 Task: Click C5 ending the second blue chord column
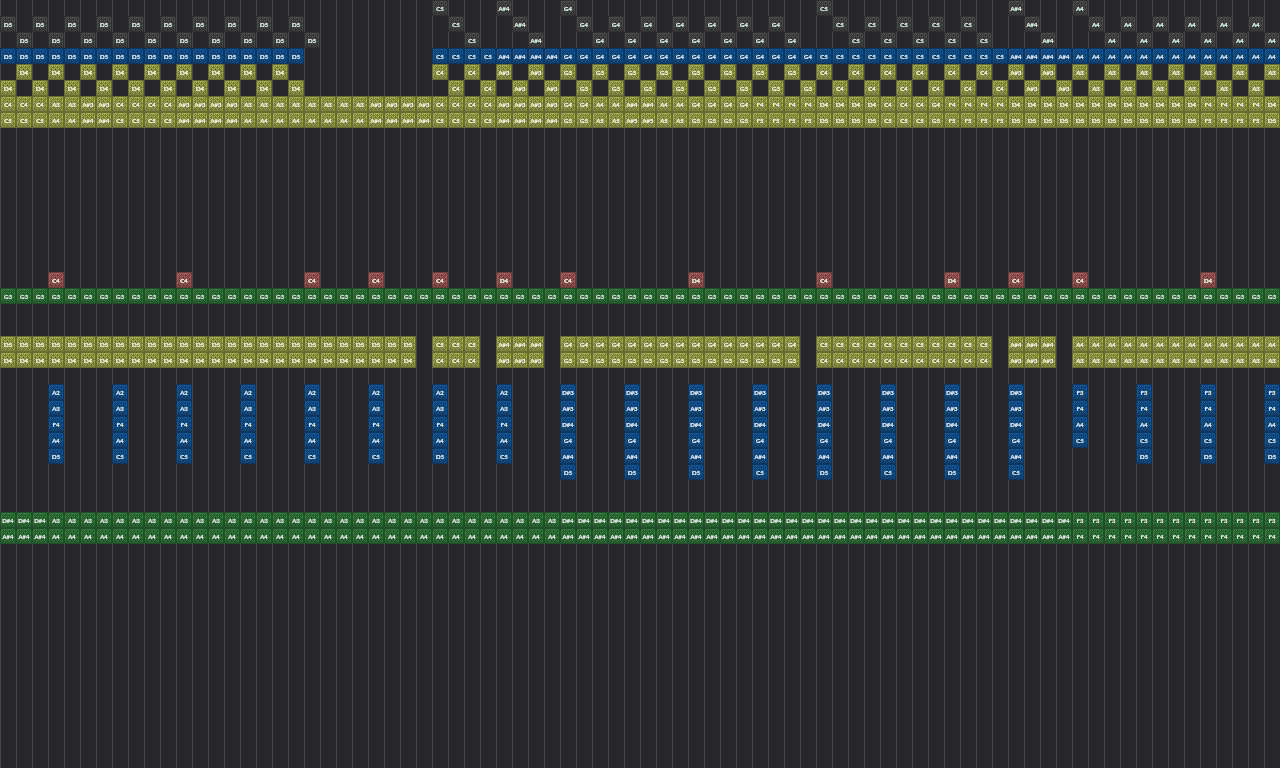(120, 456)
